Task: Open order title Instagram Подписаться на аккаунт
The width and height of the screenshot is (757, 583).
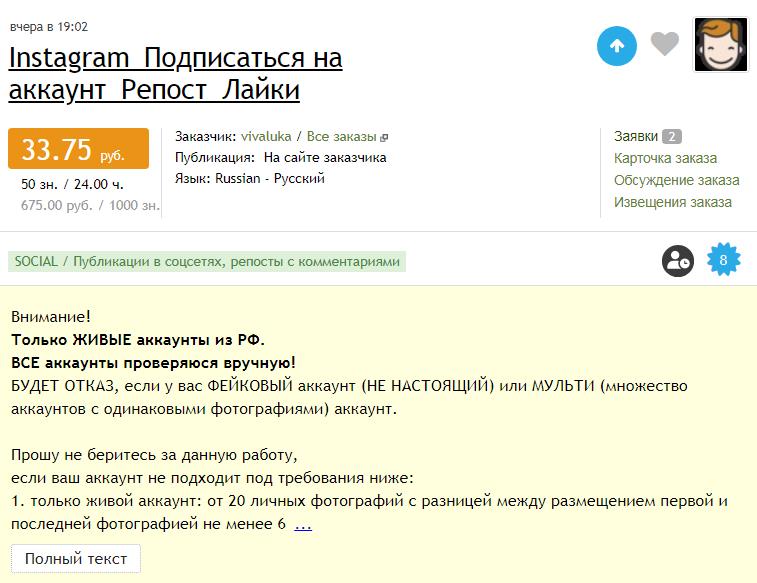Action: click(x=176, y=73)
